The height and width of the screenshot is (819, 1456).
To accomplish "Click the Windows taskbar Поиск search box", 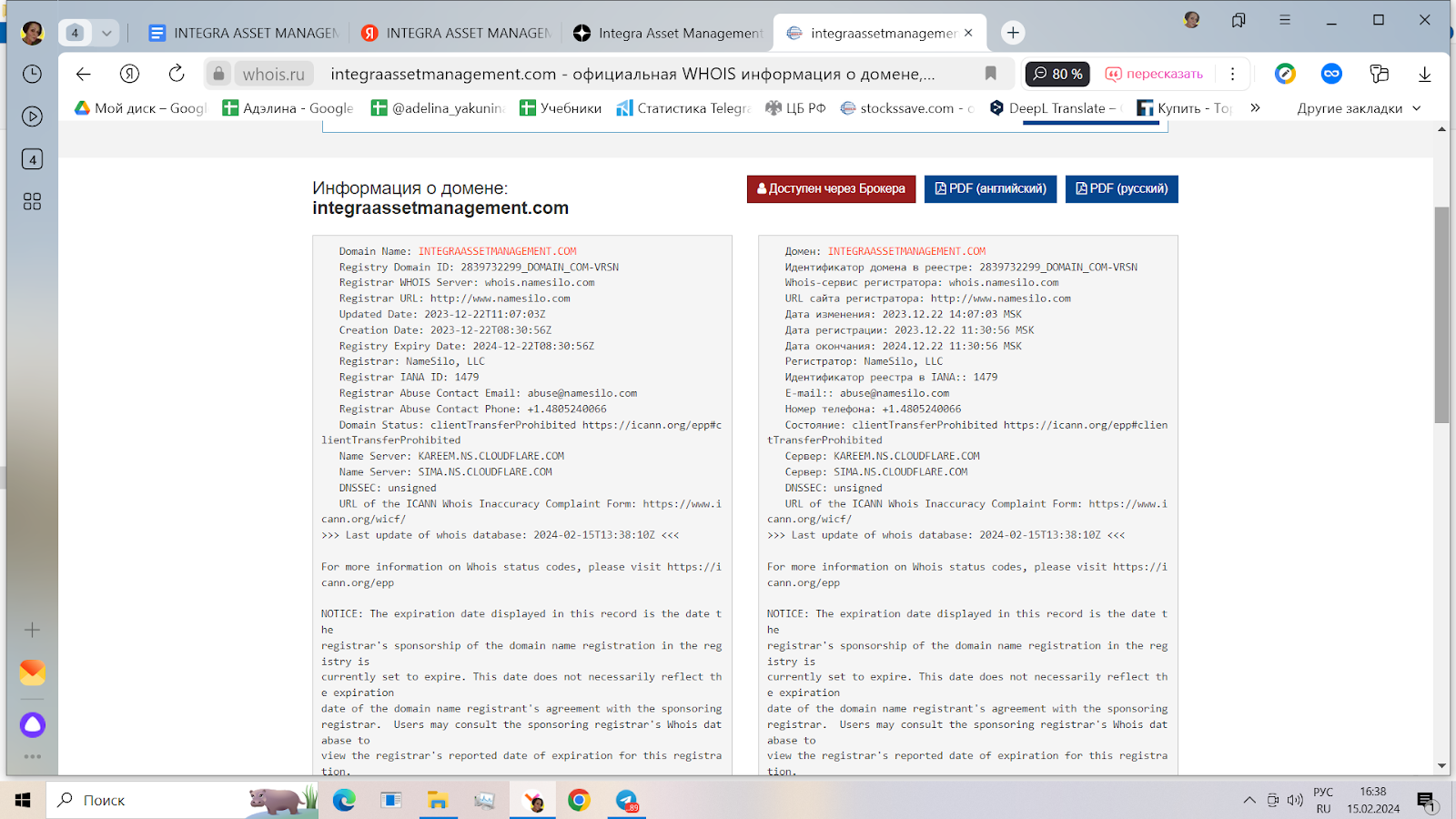I will pyautogui.click(x=182, y=800).
